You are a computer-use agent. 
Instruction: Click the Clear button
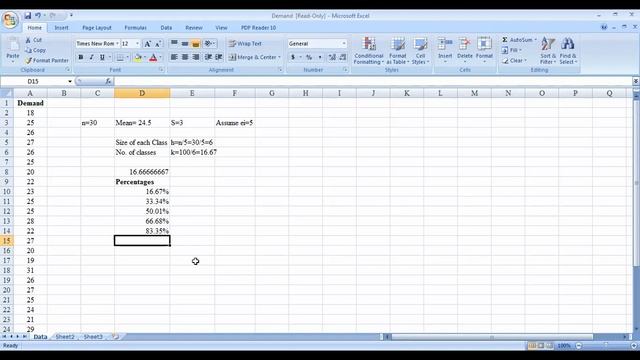[x=514, y=60]
